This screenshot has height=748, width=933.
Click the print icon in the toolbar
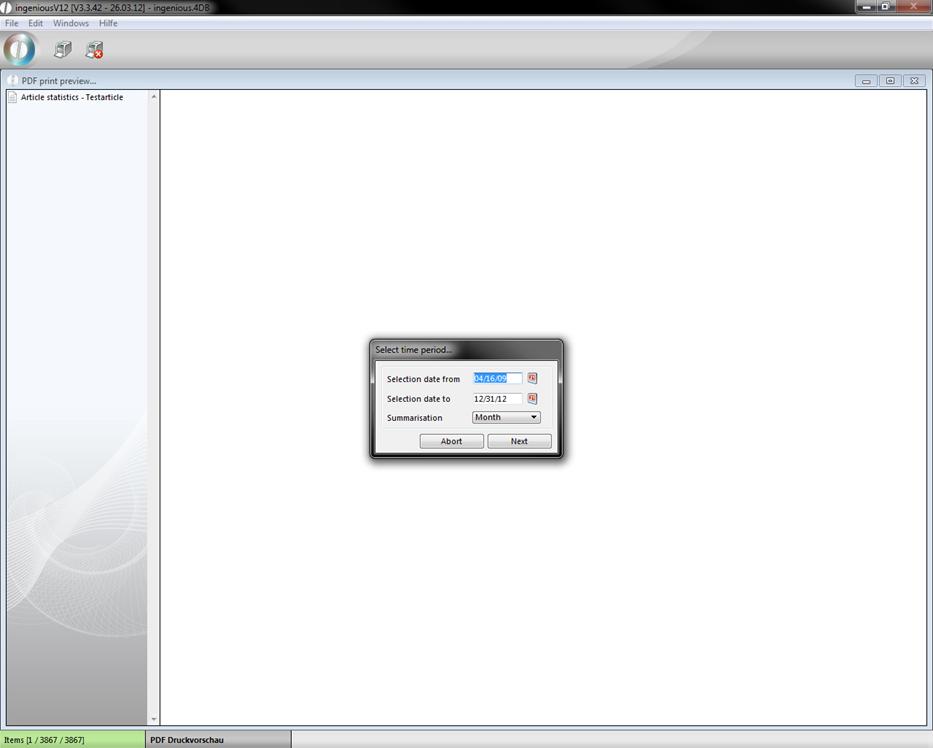point(63,49)
